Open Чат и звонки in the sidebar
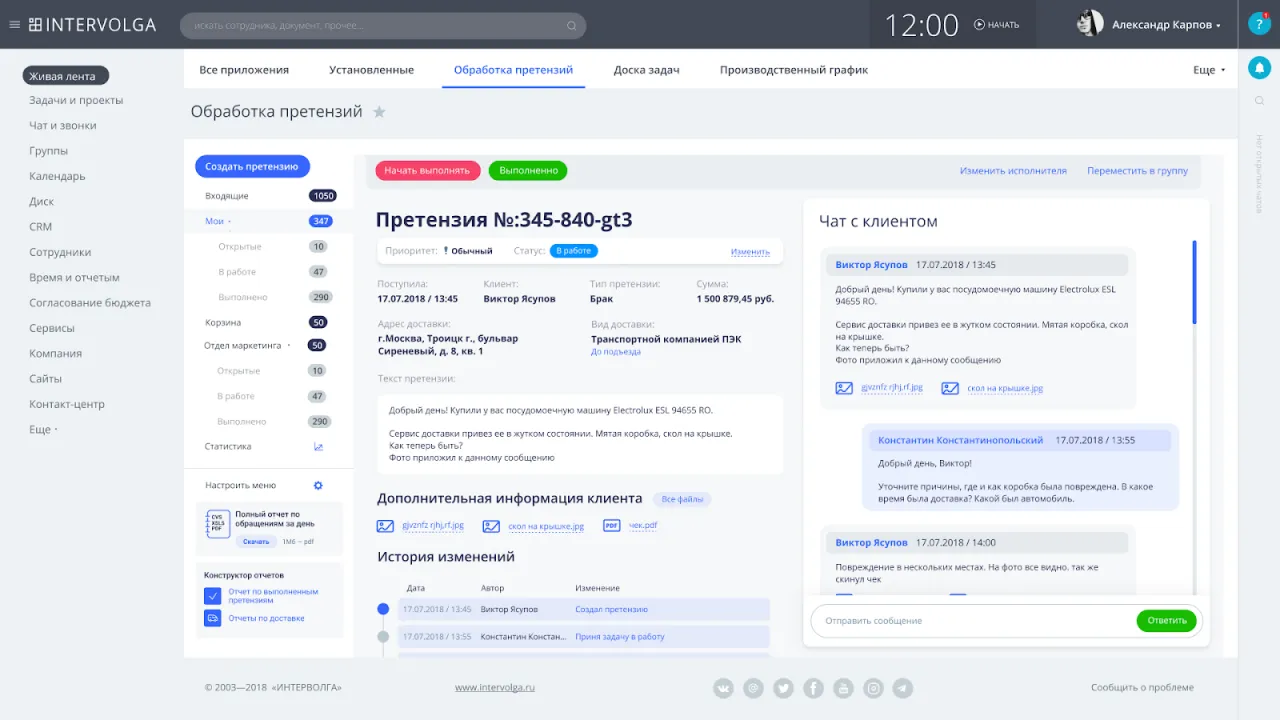The height and width of the screenshot is (720, 1280). tap(63, 126)
